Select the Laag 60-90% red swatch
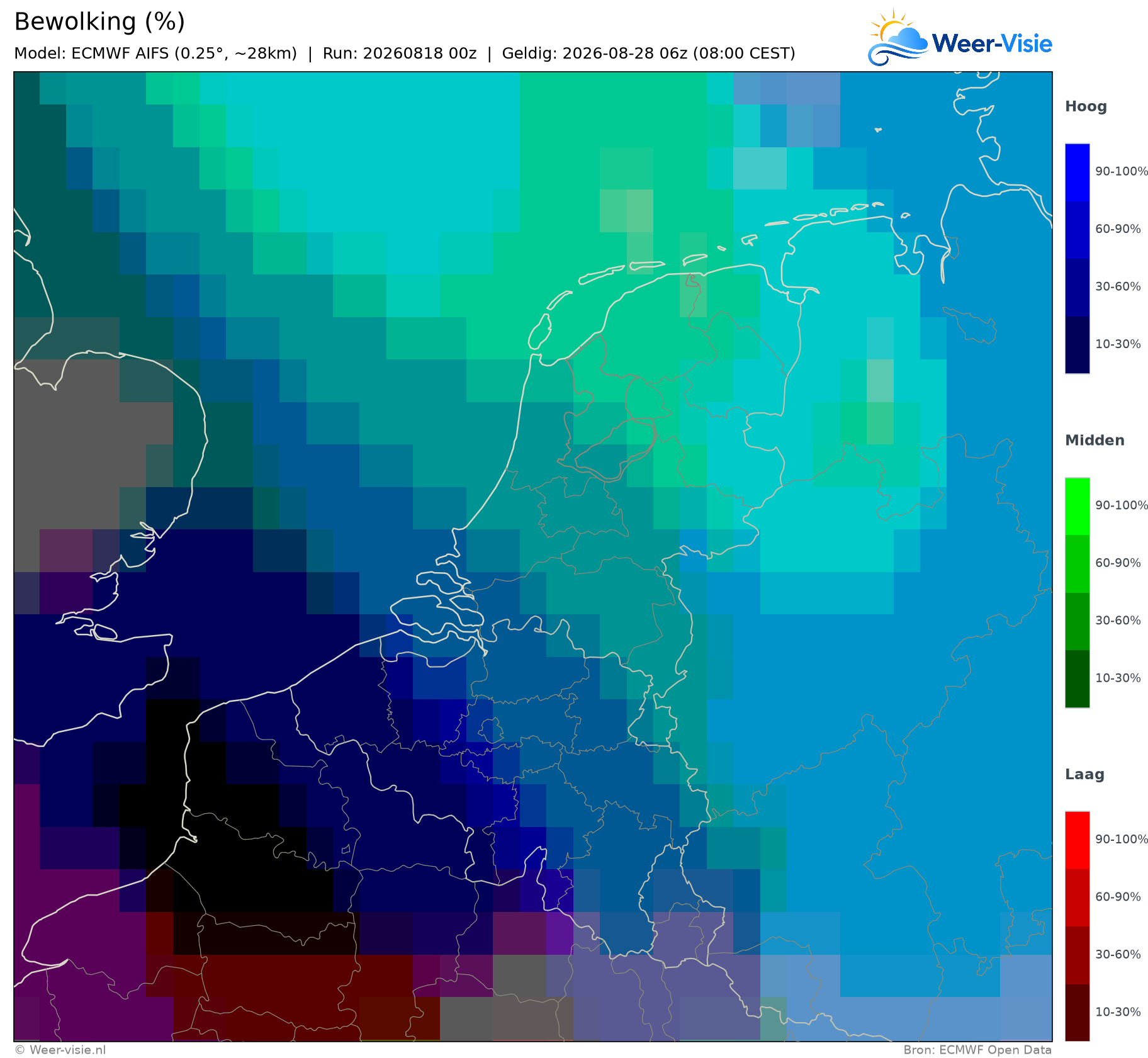Image resolution: width=1148 pixels, height=1058 pixels. [x=1077, y=898]
